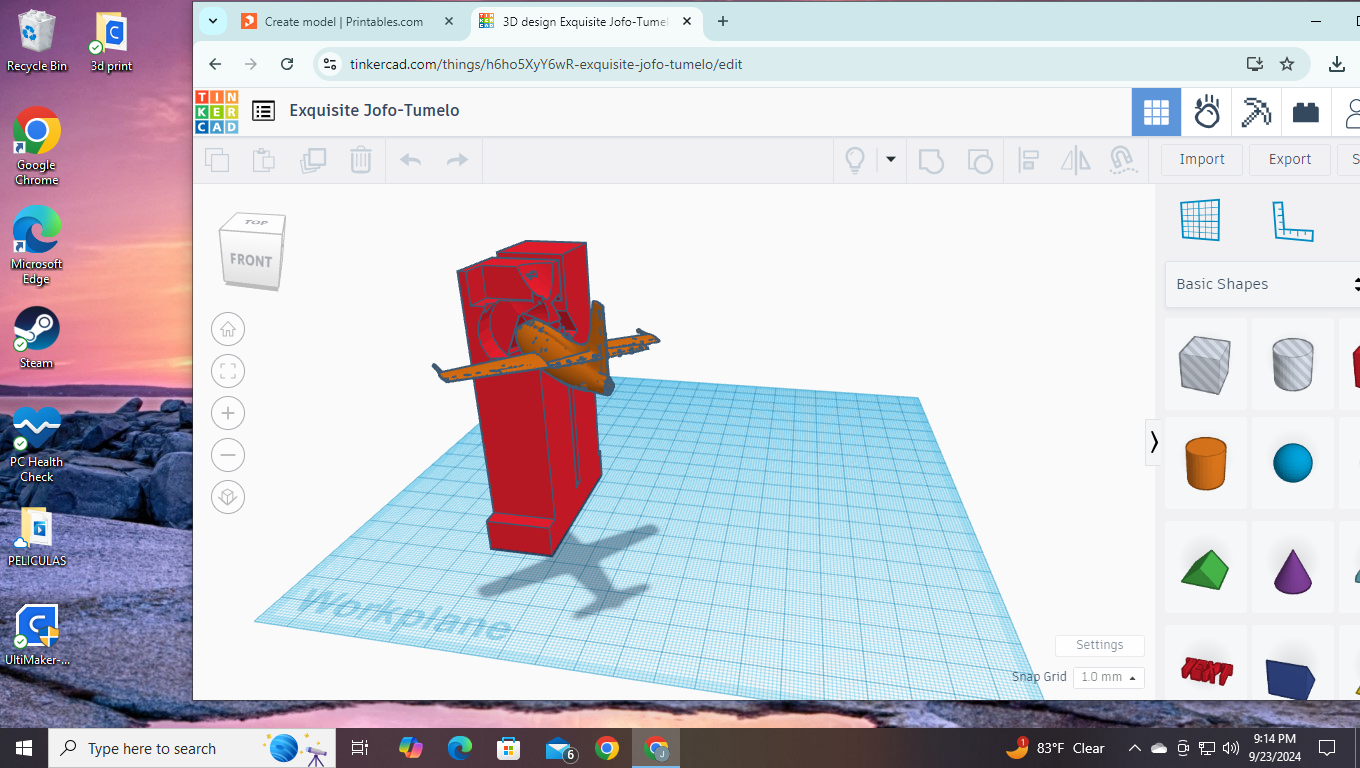Open the Blocks pickaxe mode
1360x768 pixels.
[1256, 112]
